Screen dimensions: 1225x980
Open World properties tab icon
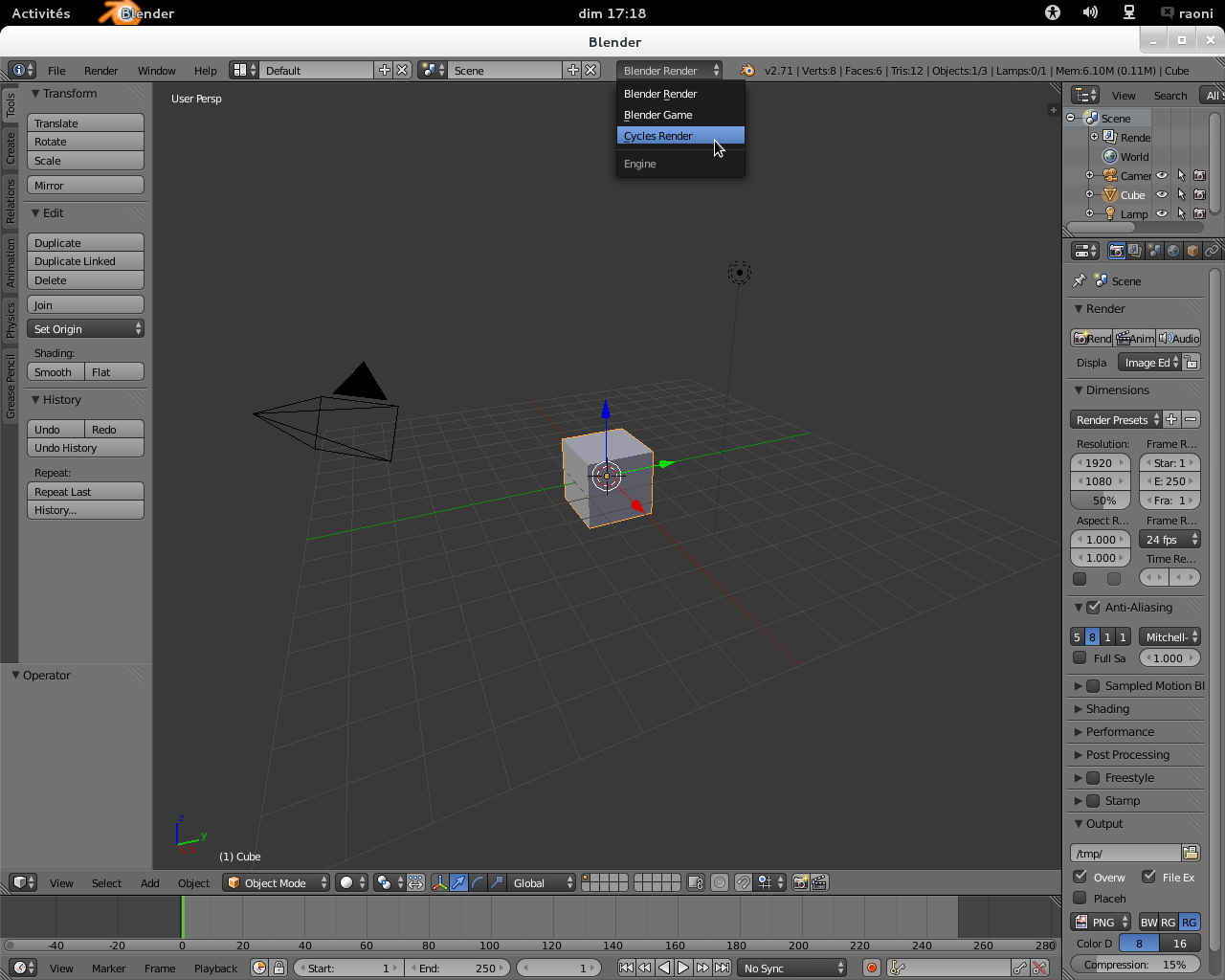click(1173, 251)
